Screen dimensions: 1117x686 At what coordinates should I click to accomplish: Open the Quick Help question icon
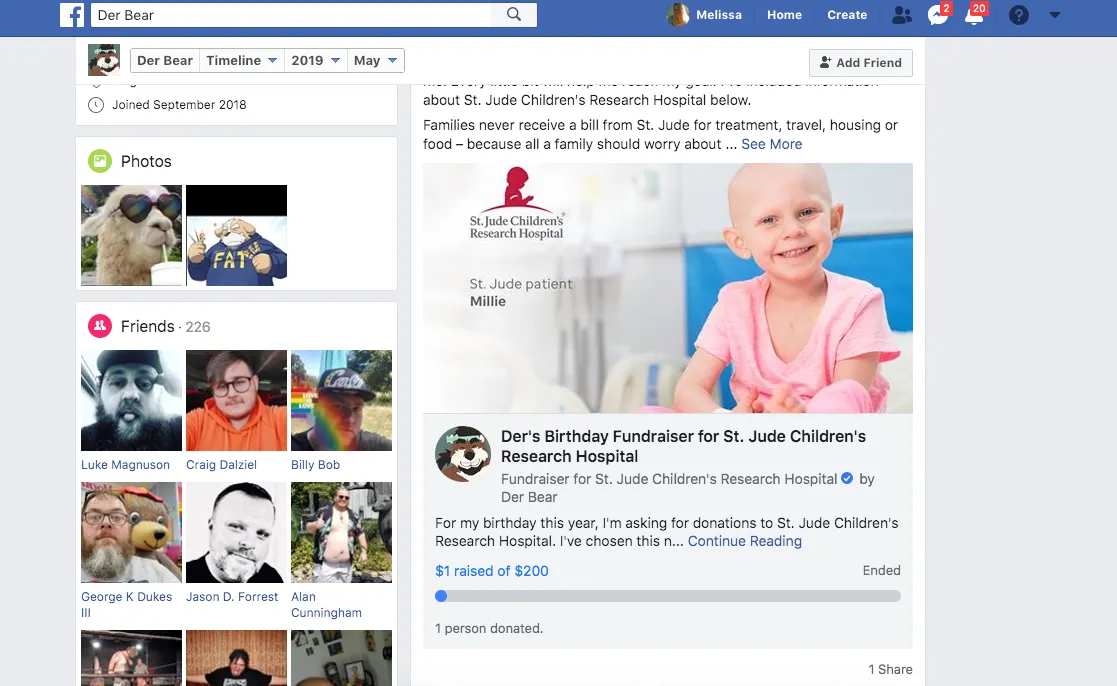coord(1019,15)
